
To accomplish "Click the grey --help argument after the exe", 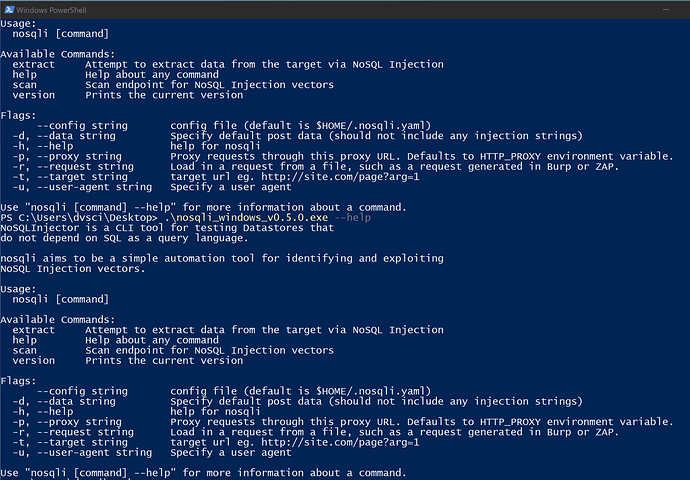I will click(352, 218).
